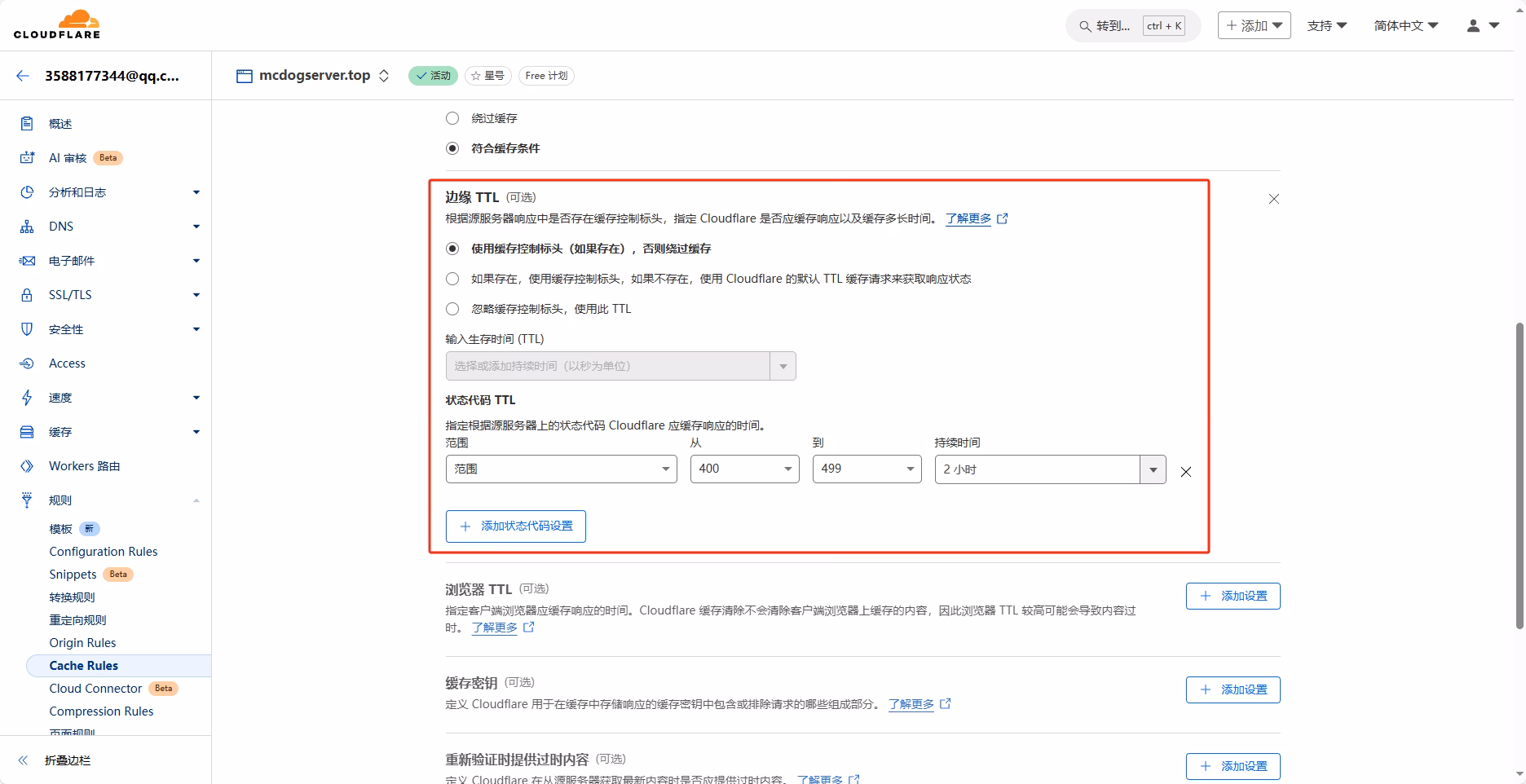1526x784 pixels.
Task: Select the 绕过缓存 radio option
Action: (x=452, y=118)
